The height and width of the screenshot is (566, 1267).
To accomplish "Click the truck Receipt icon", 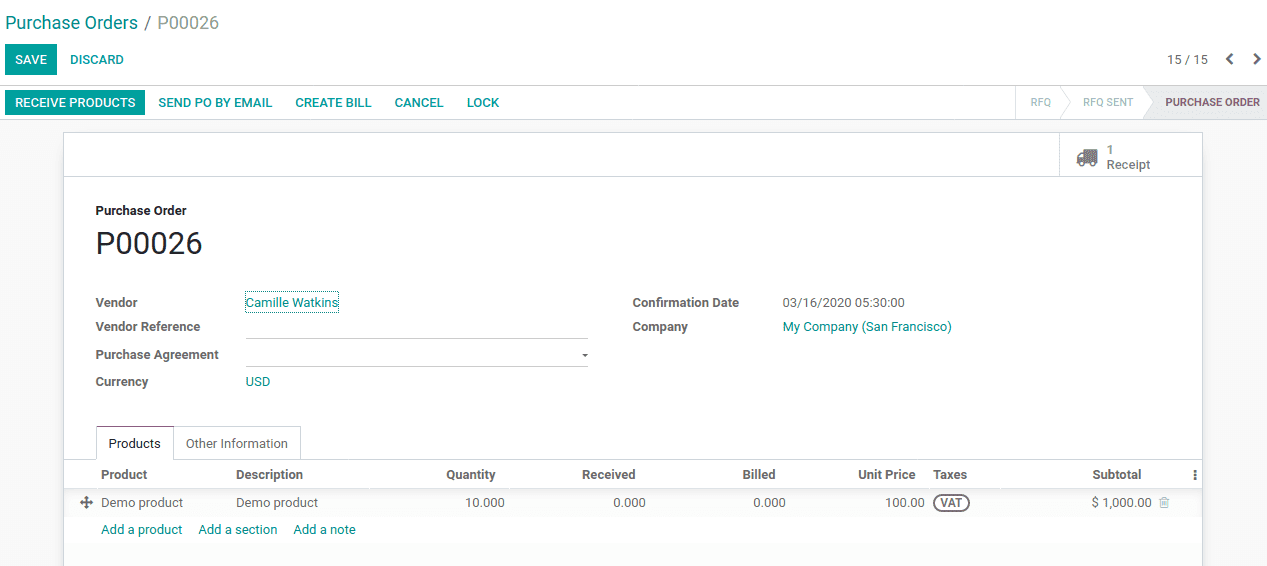I will 1087,158.
